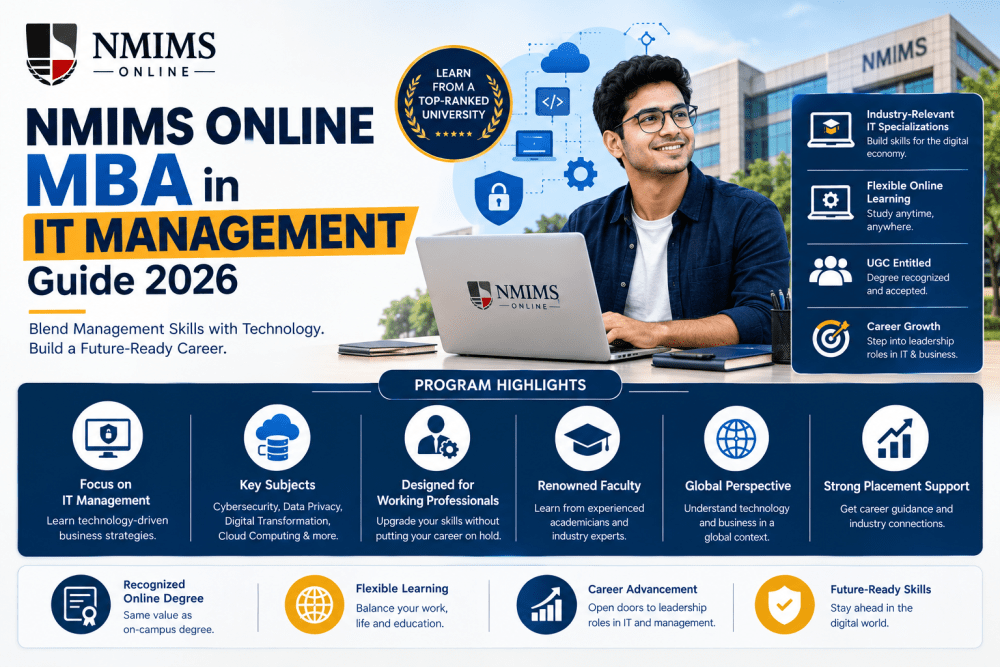Click the person with gear icon for Working Professionals
The image size is (1000, 667).
tap(438, 438)
